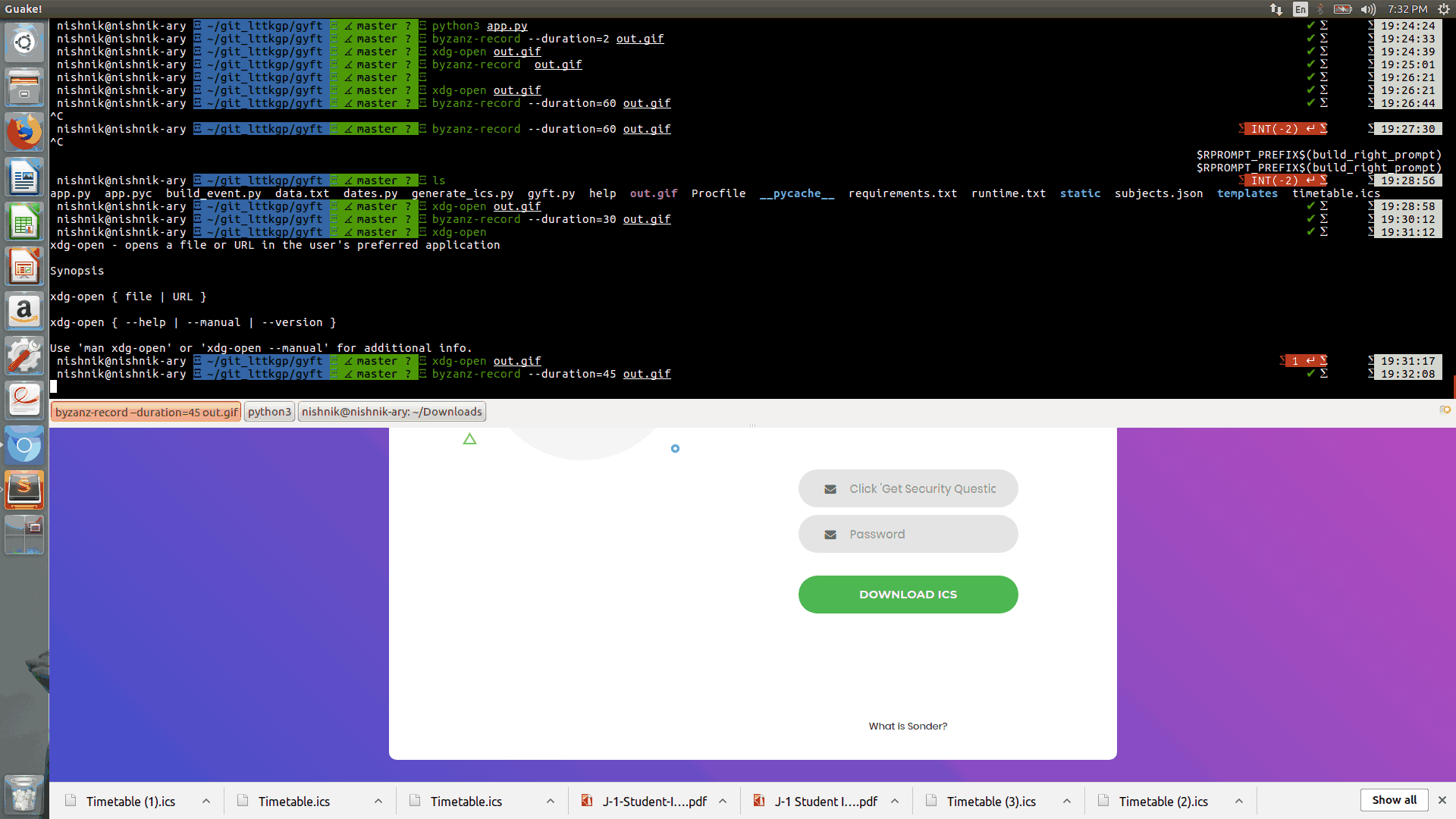The height and width of the screenshot is (819, 1456).
Task: Open the Trash icon in the launcher
Action: click(x=24, y=794)
